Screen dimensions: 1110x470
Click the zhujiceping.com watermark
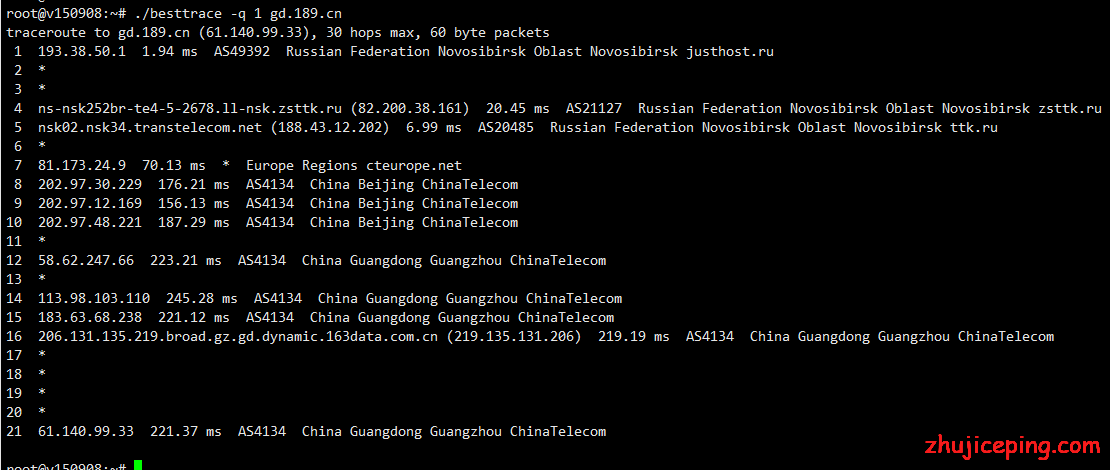coord(1012,446)
